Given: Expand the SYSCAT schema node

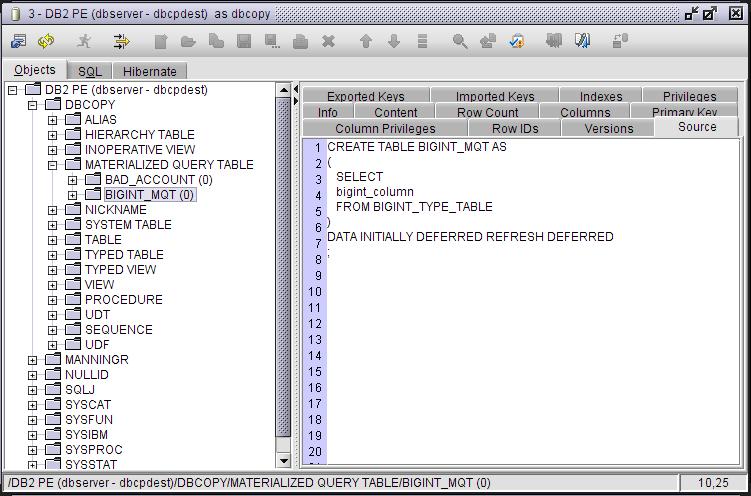Looking at the screenshot, I should click(33, 405).
